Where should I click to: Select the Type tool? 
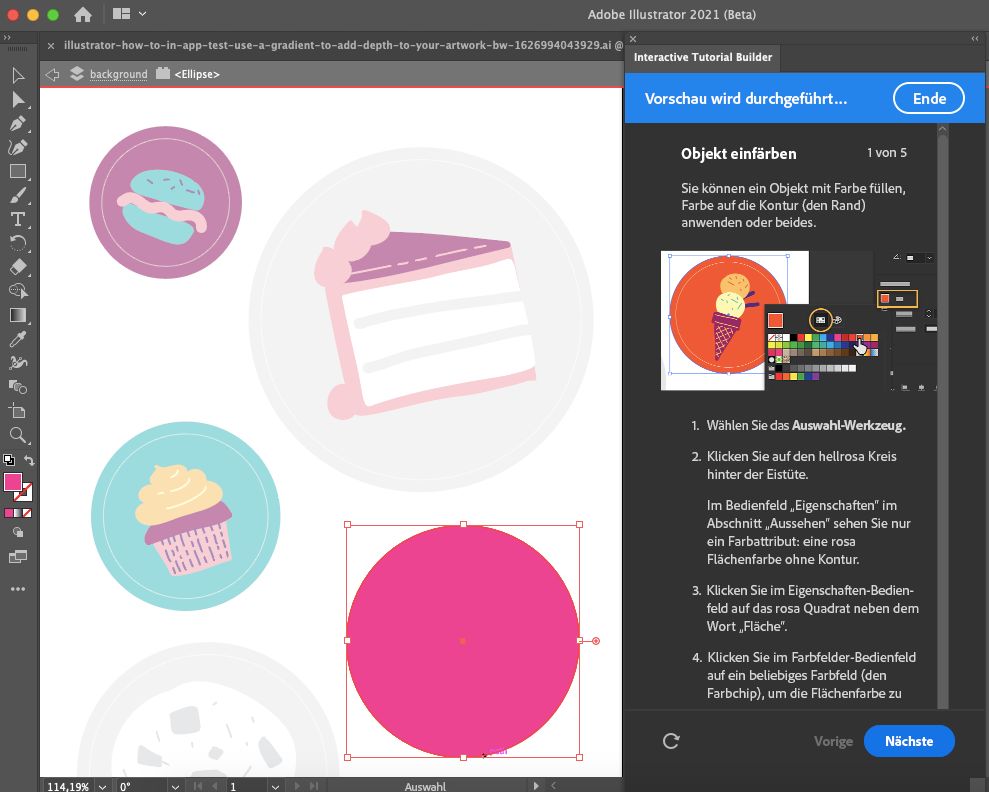[x=18, y=219]
